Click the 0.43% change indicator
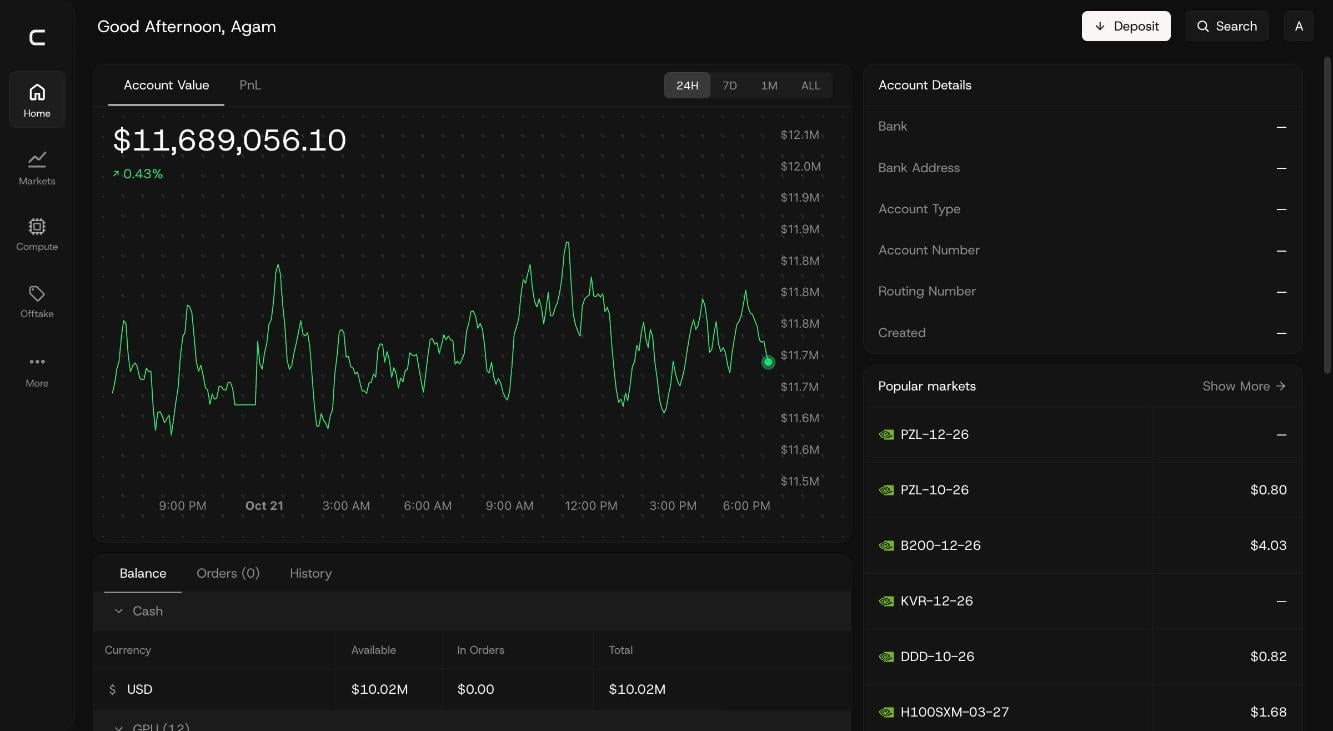The height and width of the screenshot is (731, 1333). tap(138, 174)
